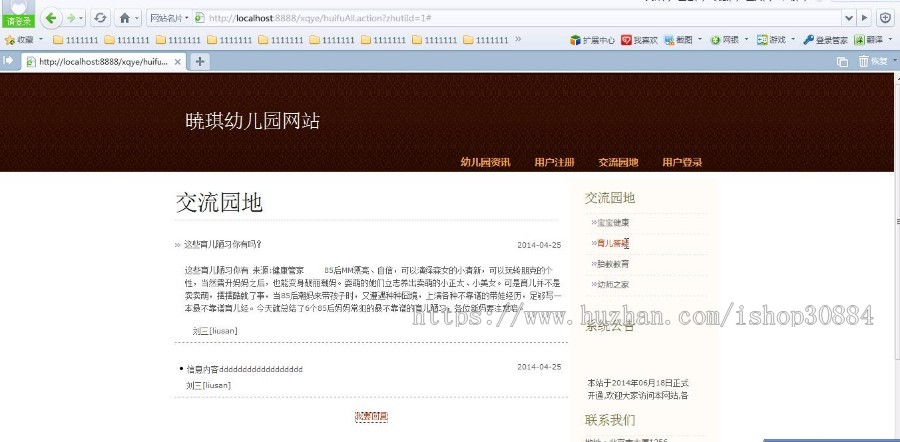This screenshot has width=900, height=442.
Task: Open the 用户登录 navigation menu item
Action: (x=682, y=162)
